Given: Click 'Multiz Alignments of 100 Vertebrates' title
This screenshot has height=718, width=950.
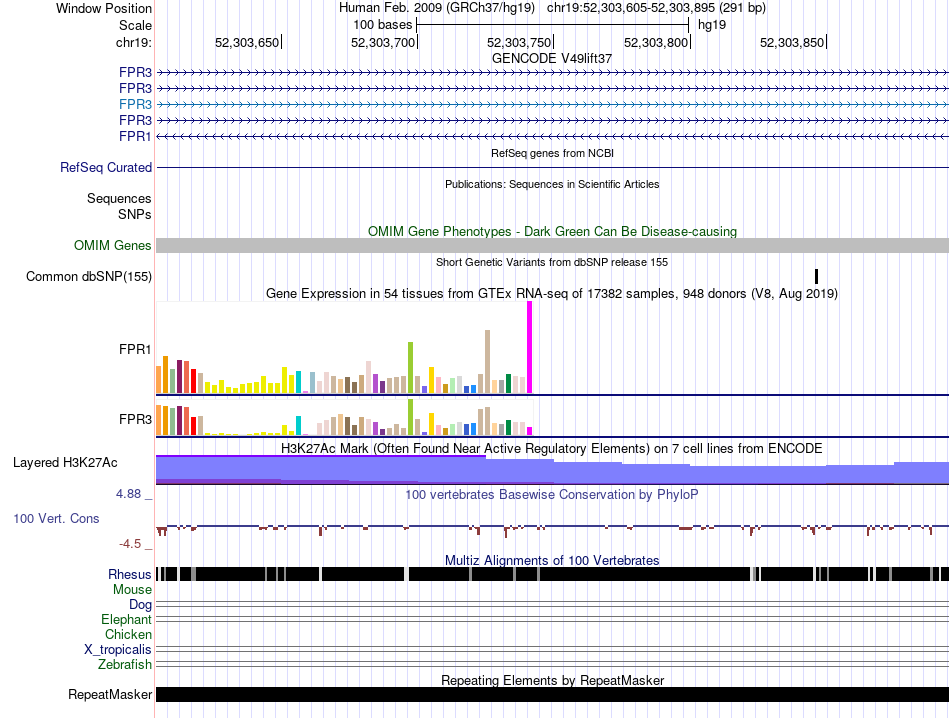Looking at the screenshot, I should [x=552, y=560].
